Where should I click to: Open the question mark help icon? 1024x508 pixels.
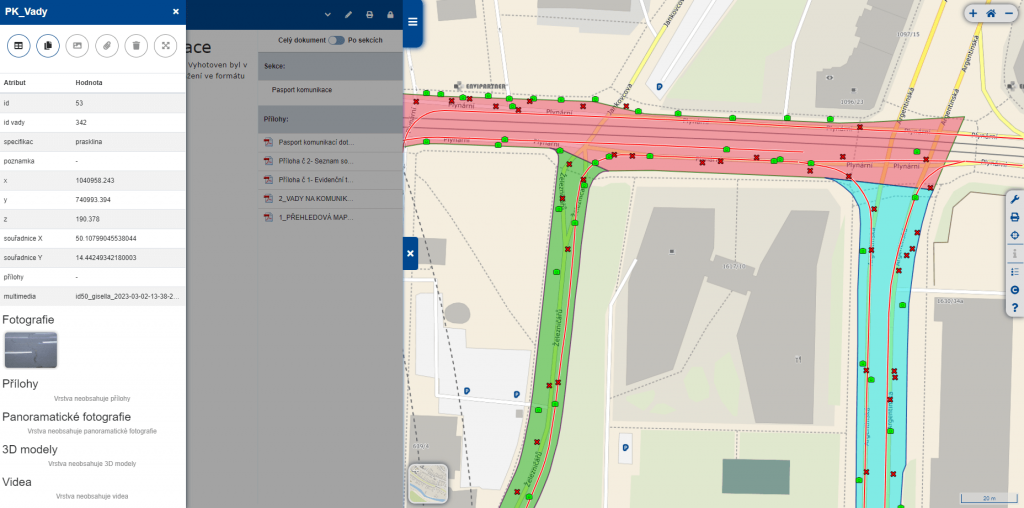(x=1014, y=307)
